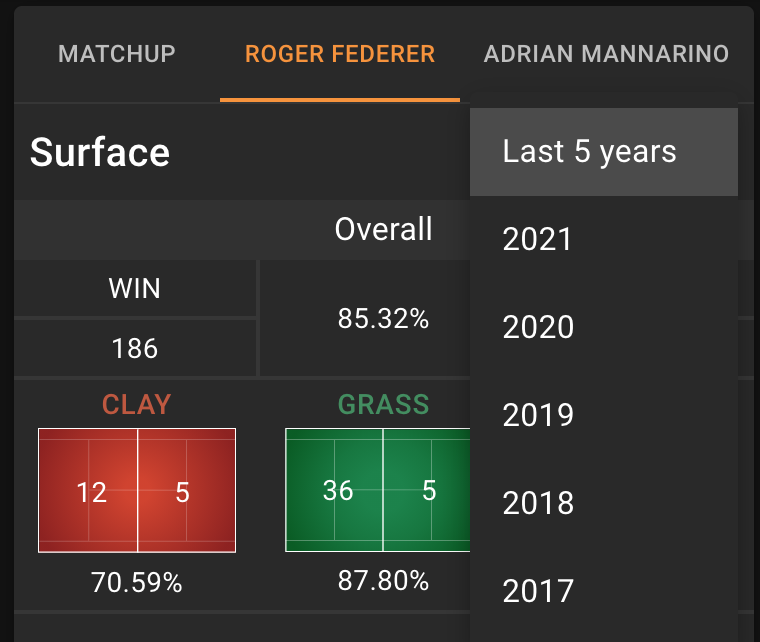Choose 2017 in the year list
The width and height of the screenshot is (760, 642).
tap(604, 591)
